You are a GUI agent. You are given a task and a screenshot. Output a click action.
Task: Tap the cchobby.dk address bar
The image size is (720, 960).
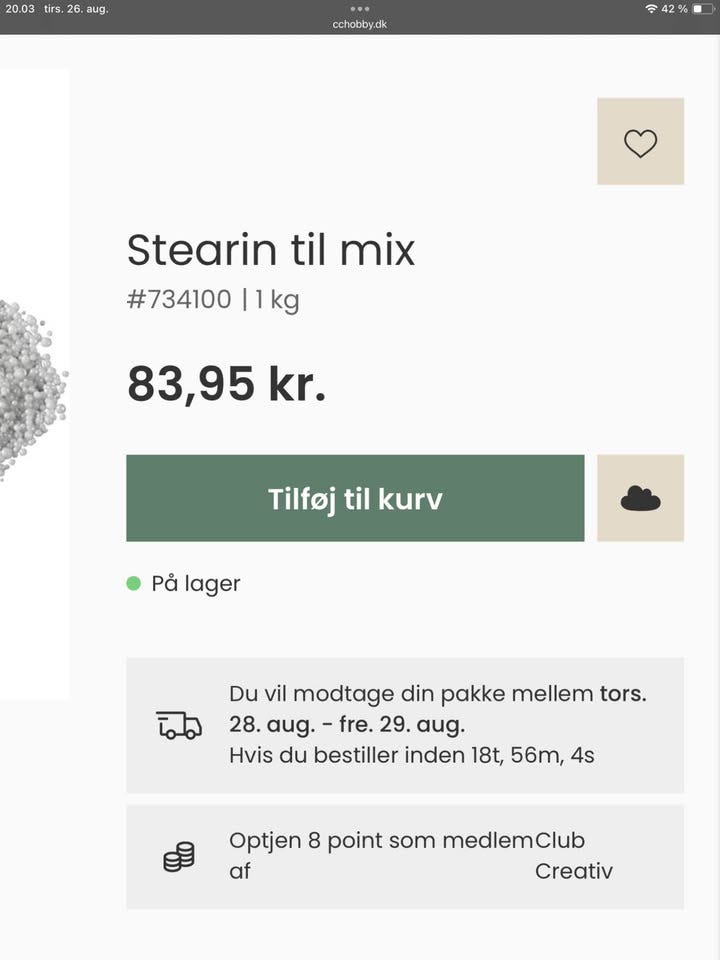click(360, 24)
